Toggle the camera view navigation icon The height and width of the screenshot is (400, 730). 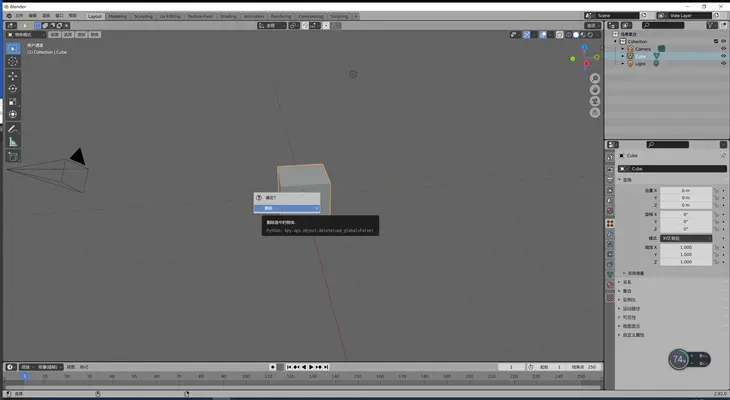coord(595,101)
